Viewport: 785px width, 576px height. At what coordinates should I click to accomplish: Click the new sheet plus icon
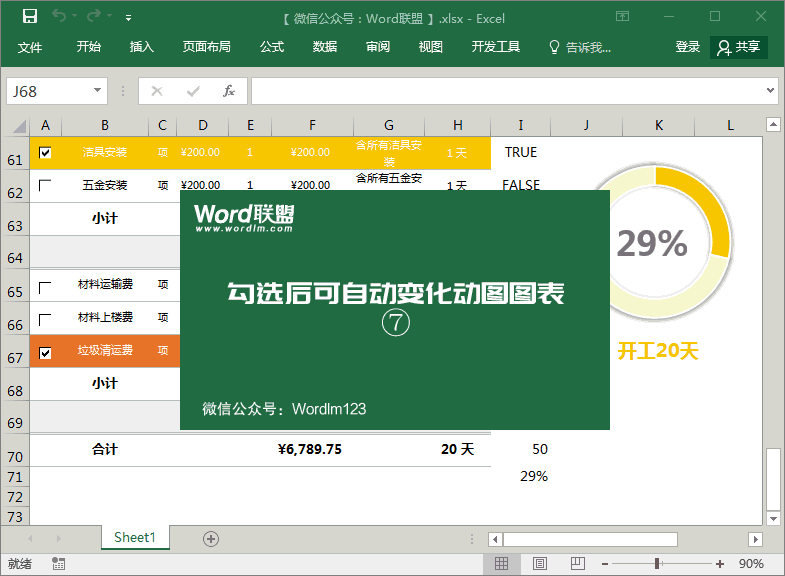(x=211, y=538)
